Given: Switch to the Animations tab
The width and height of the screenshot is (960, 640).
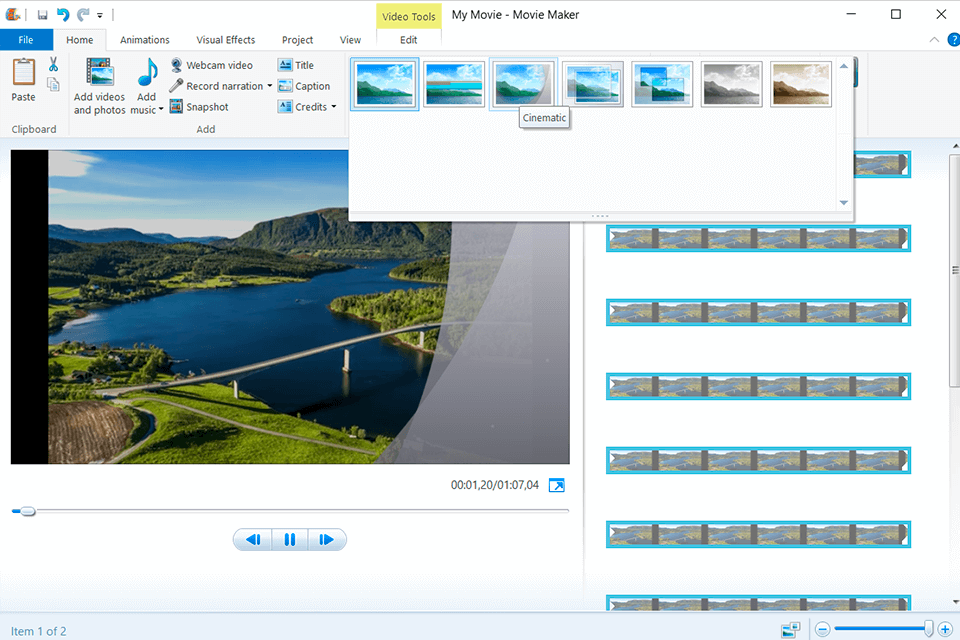Looking at the screenshot, I should (x=144, y=40).
